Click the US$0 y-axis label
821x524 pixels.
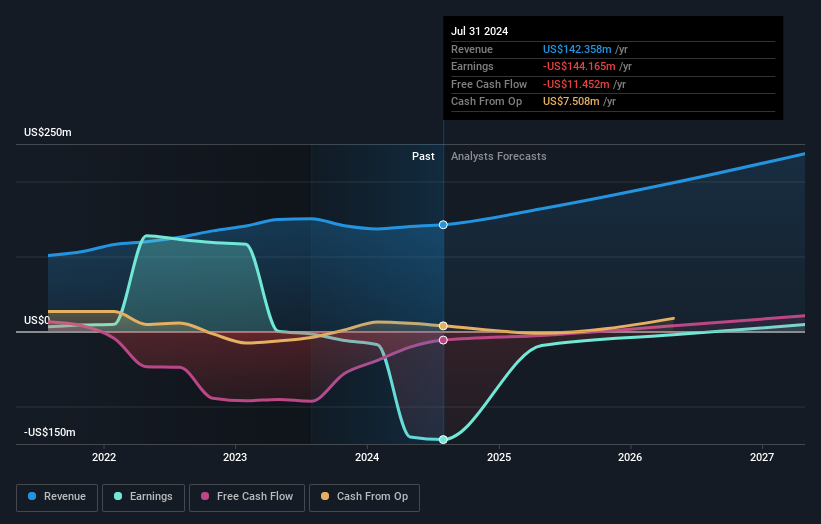[37, 320]
